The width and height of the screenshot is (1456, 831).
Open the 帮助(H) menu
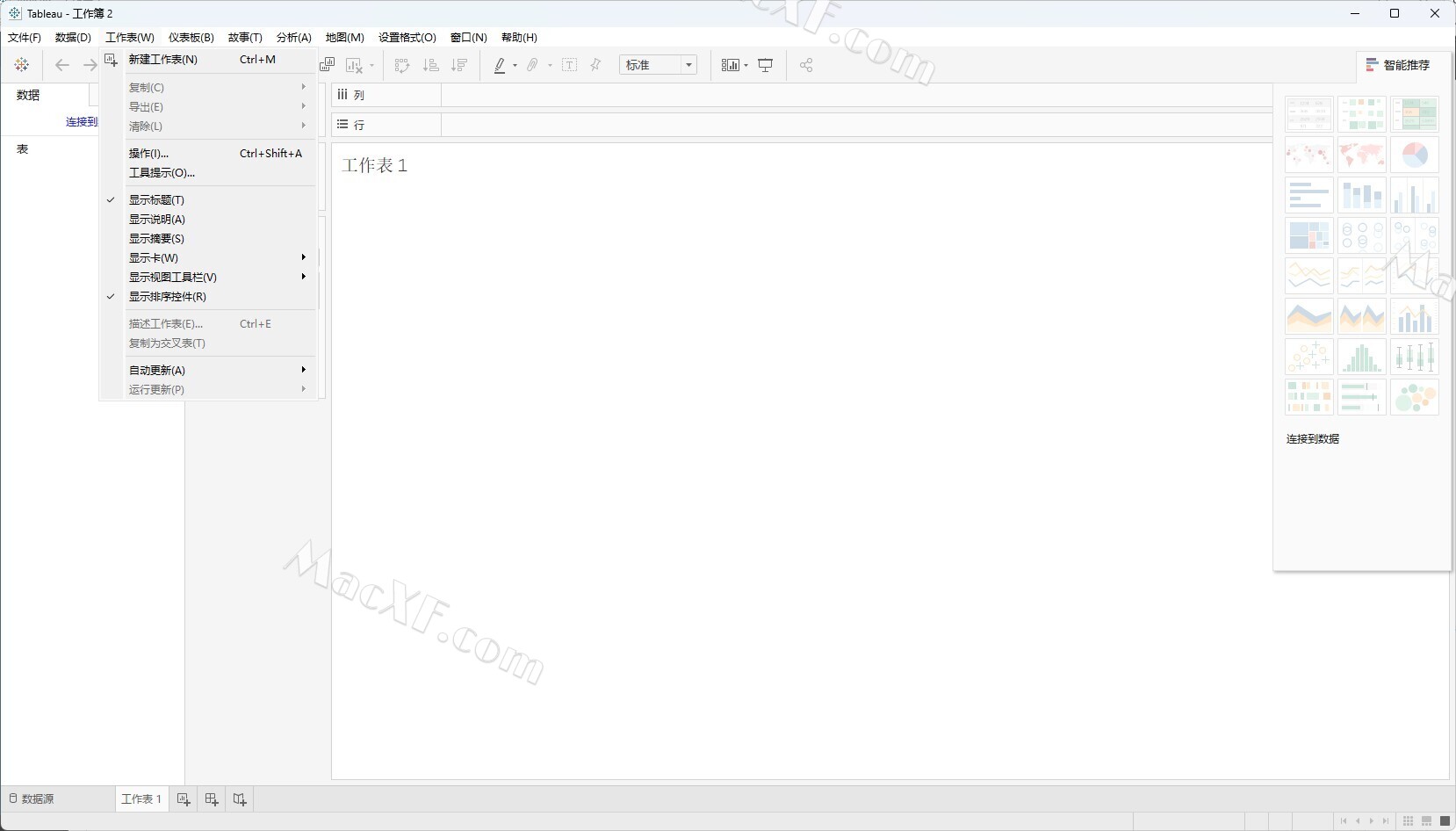tap(519, 38)
